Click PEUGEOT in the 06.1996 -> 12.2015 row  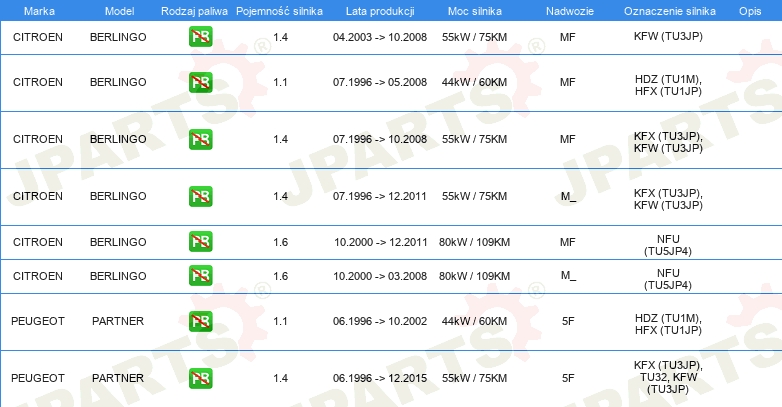tap(38, 378)
